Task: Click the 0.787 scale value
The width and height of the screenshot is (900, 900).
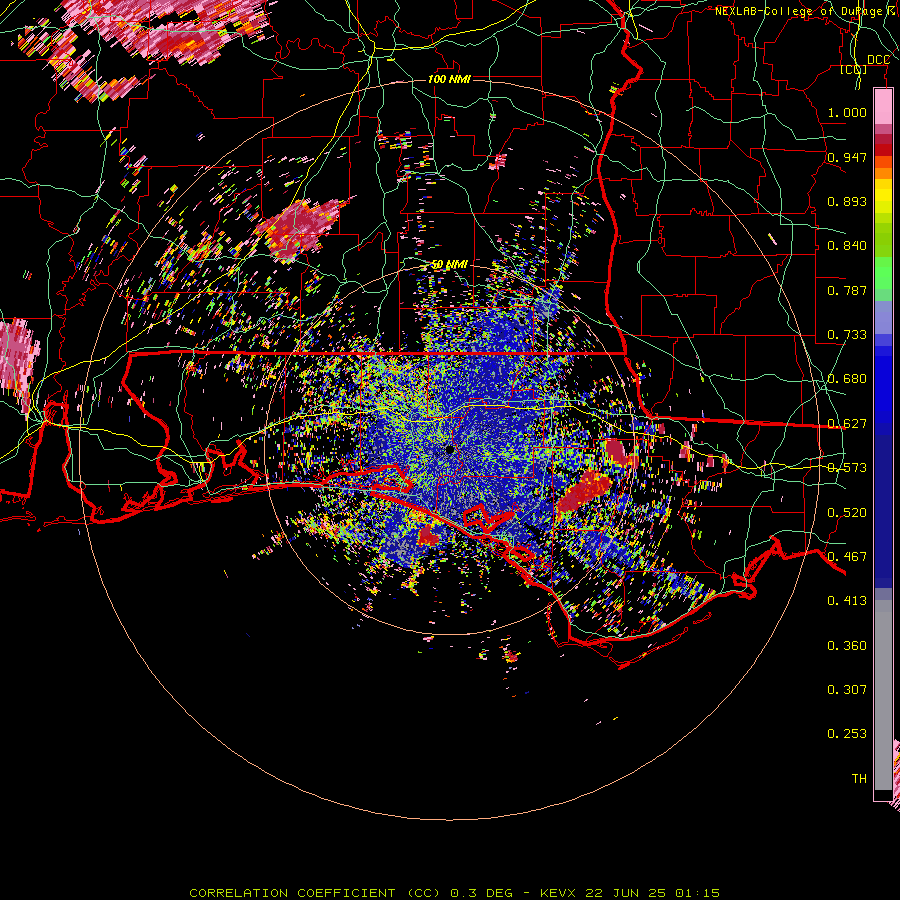Action: [x=847, y=290]
